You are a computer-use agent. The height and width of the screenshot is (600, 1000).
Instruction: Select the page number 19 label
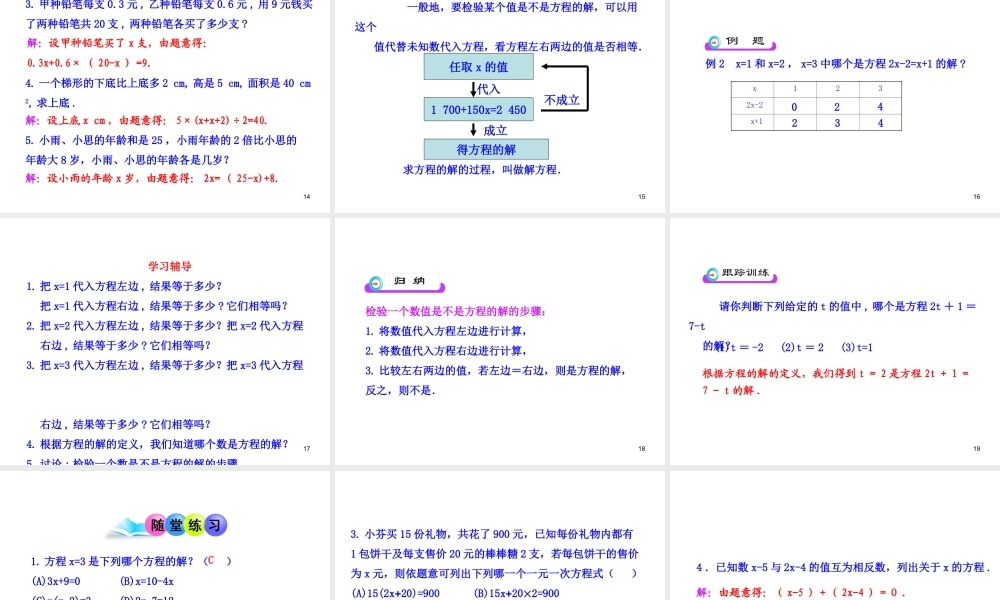tap(975, 449)
